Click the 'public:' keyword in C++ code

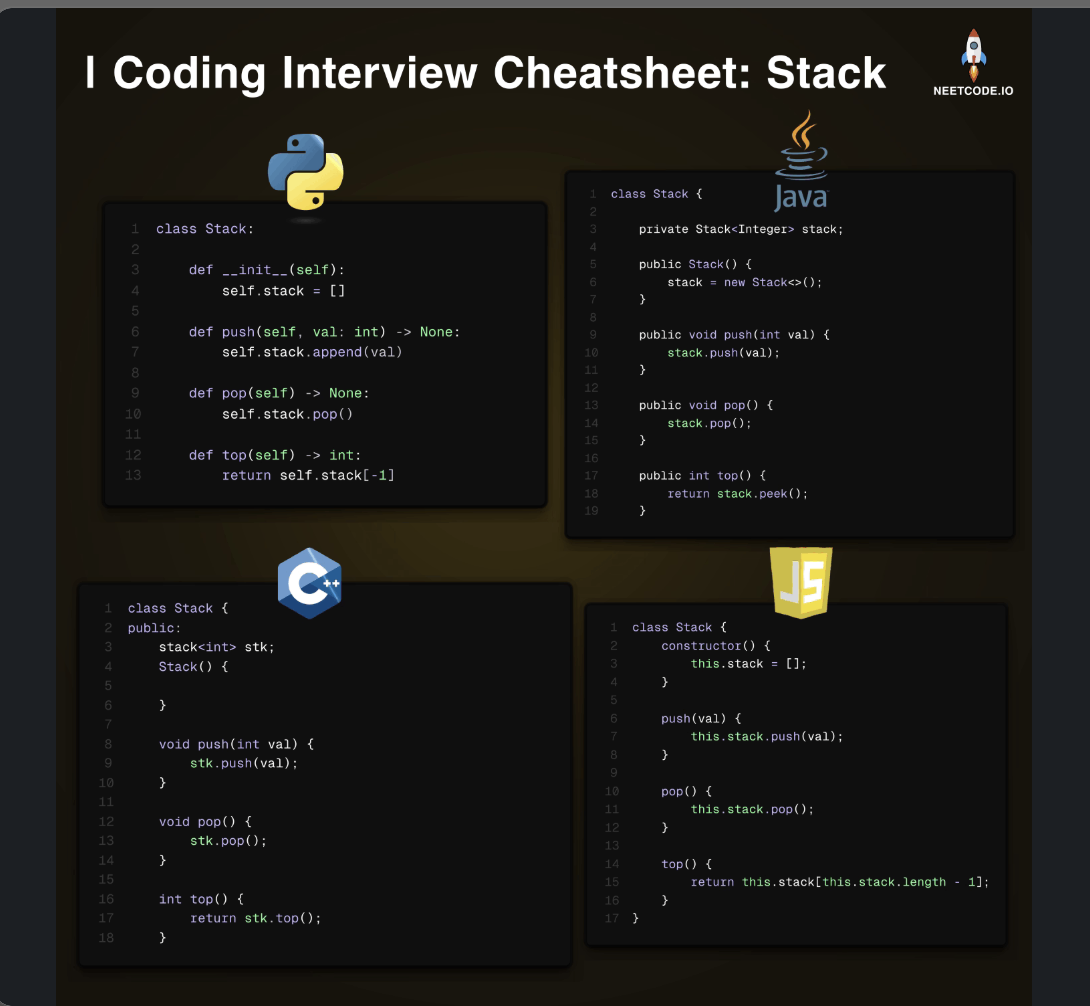tap(154, 628)
